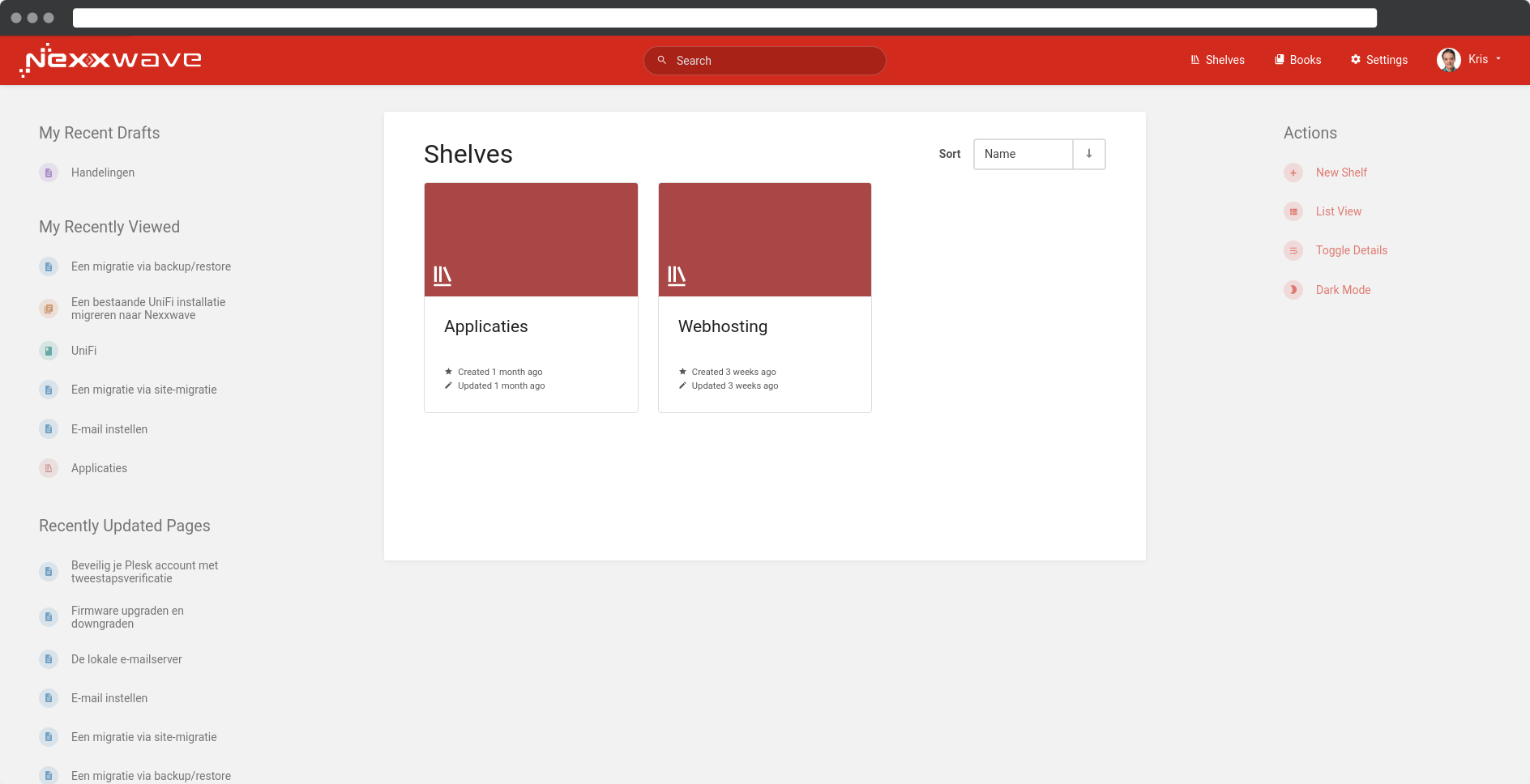Click the page icon beside 'Firmware upgraden en downgraden'

pos(49,617)
